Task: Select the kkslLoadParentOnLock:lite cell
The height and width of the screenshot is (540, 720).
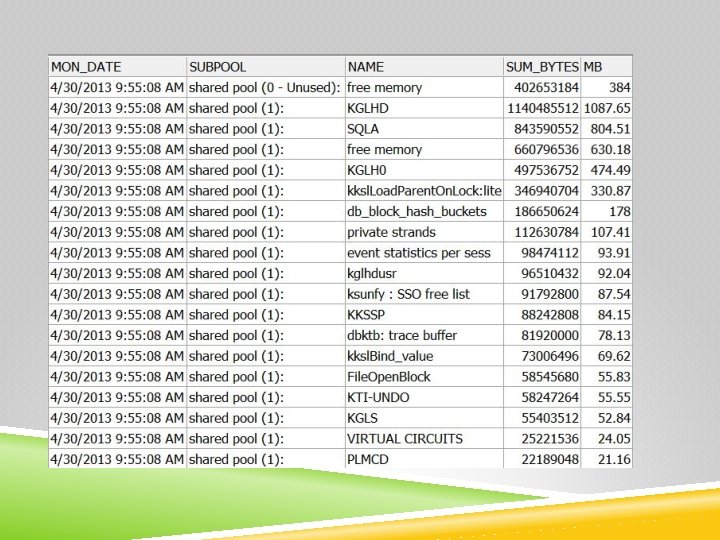Action: coord(424,191)
